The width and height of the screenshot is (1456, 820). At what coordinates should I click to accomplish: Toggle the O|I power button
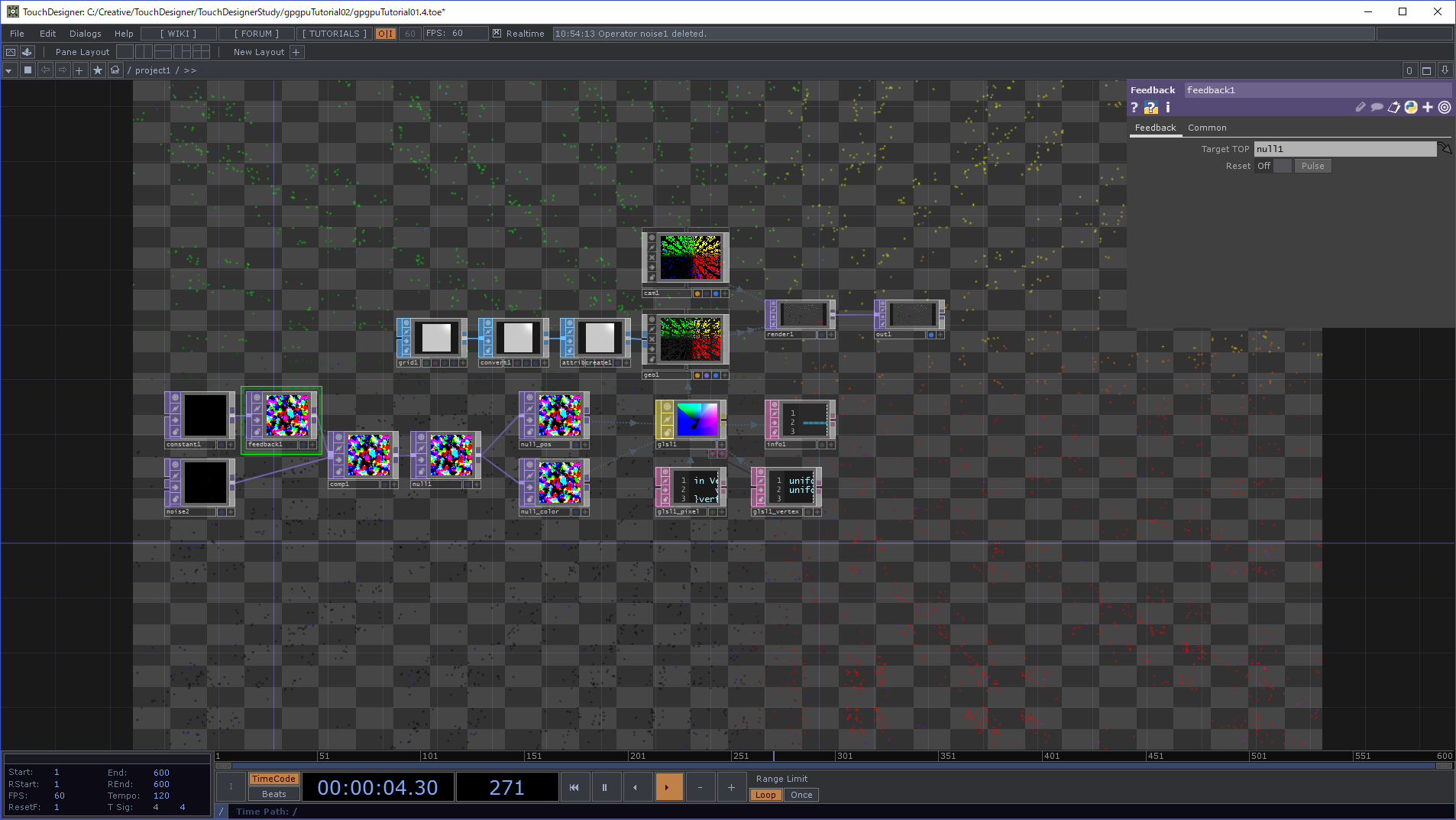point(386,34)
